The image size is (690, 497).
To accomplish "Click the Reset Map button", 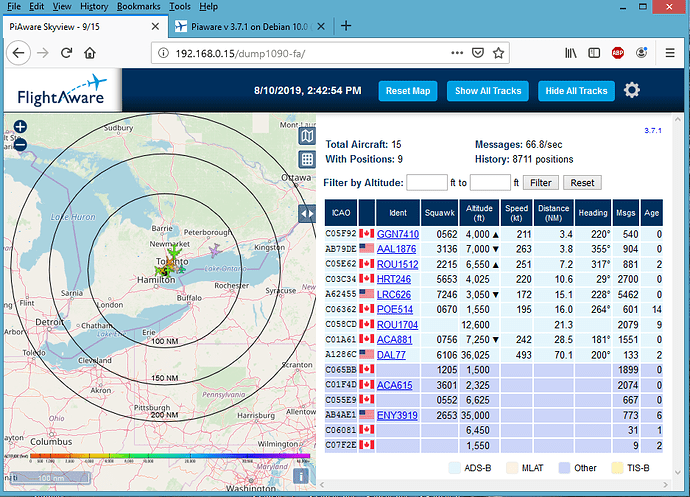I will coord(408,91).
